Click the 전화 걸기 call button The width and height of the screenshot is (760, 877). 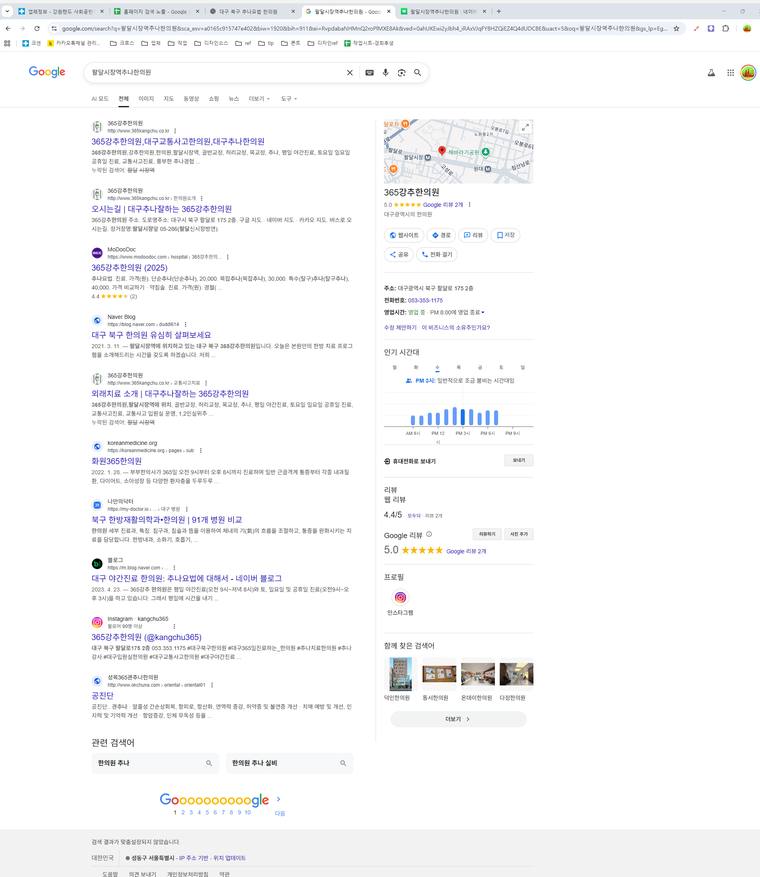pos(437,254)
